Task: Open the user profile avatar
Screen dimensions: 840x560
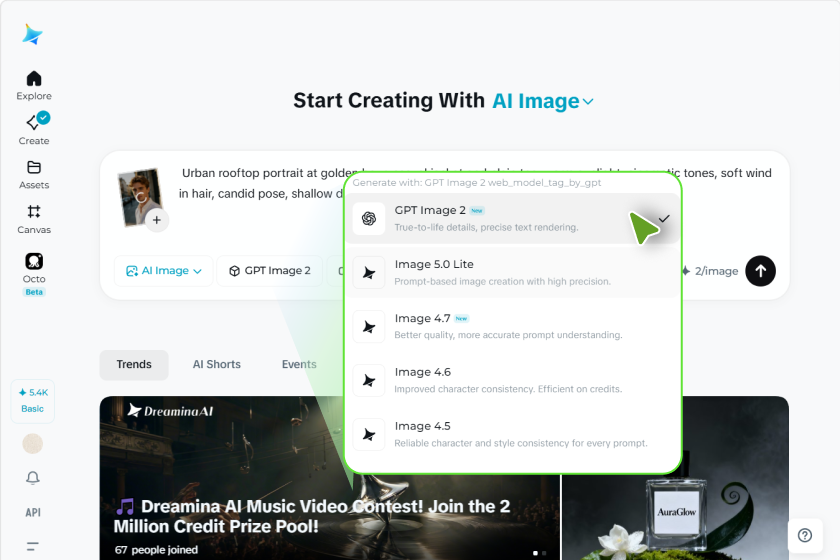Action: [x=33, y=444]
